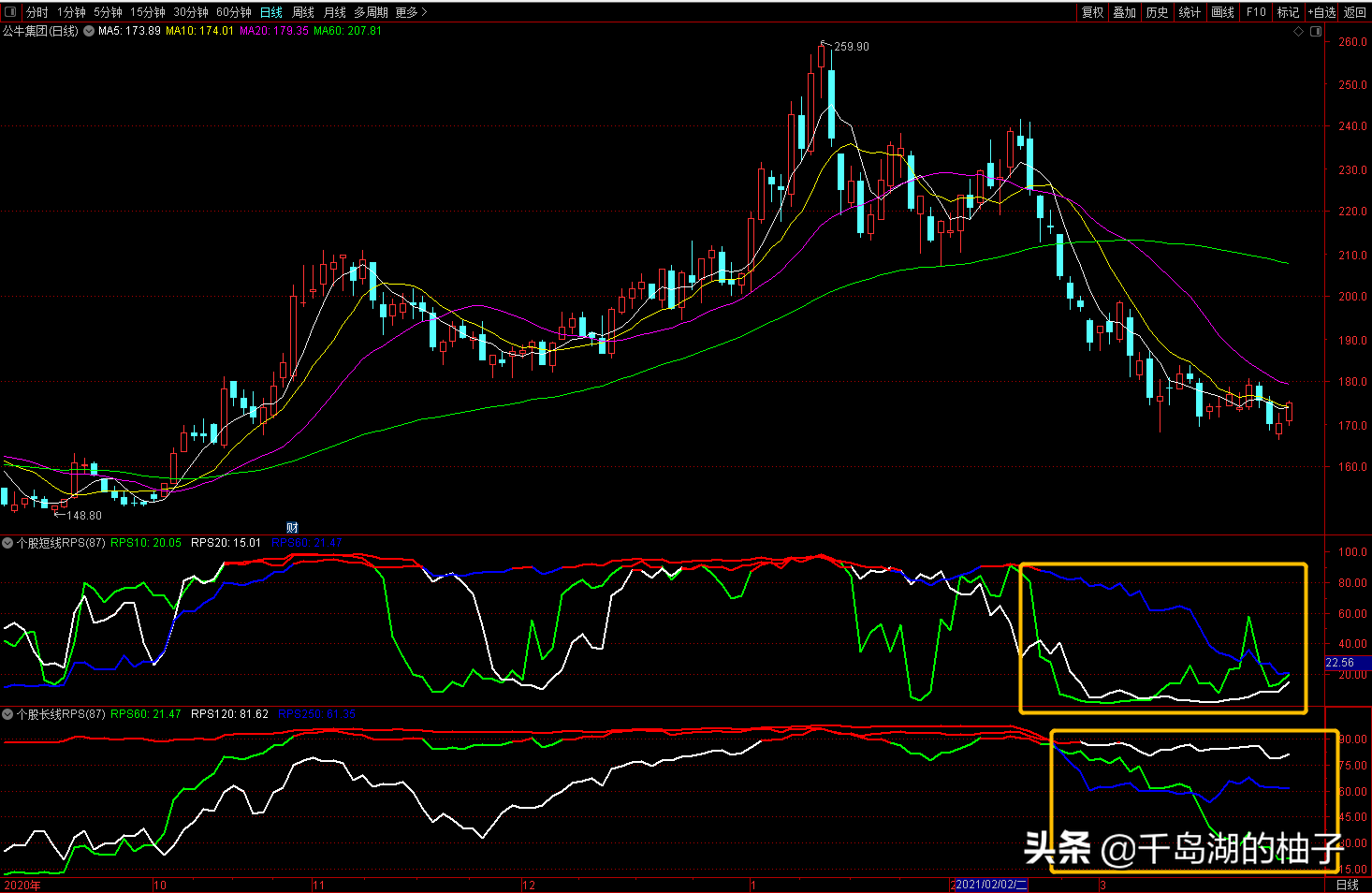Toggle the right panel icon beside diamond
1372x893 pixels.
pos(1316,32)
